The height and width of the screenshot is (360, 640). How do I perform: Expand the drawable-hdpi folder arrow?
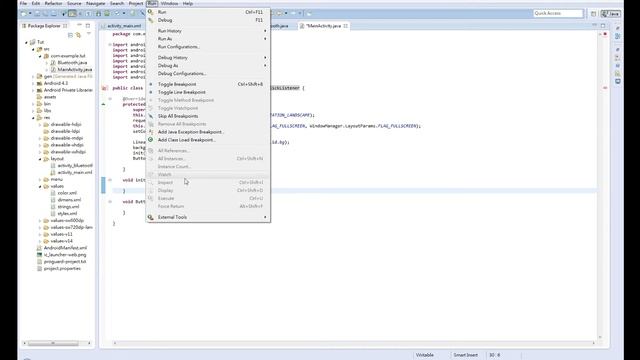pos(40,124)
